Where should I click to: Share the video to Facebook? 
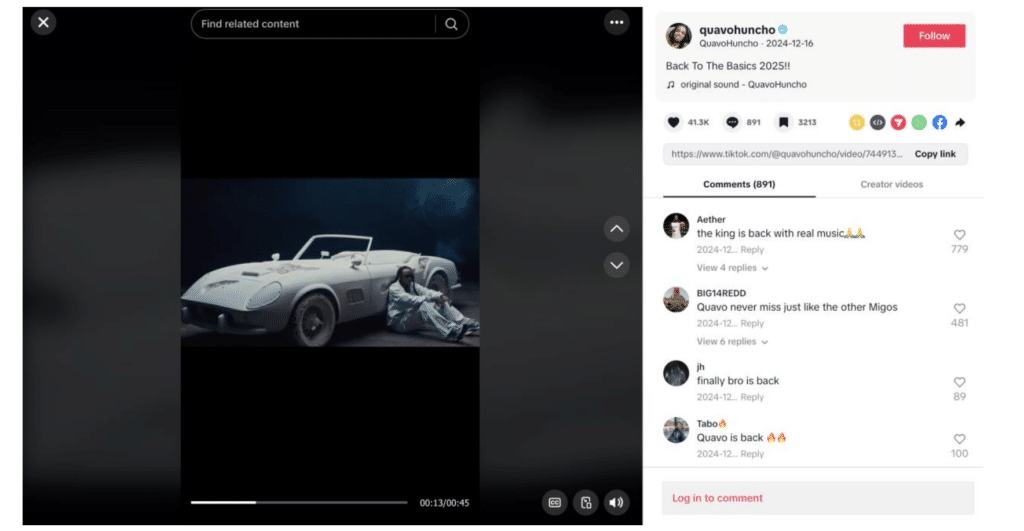939,122
